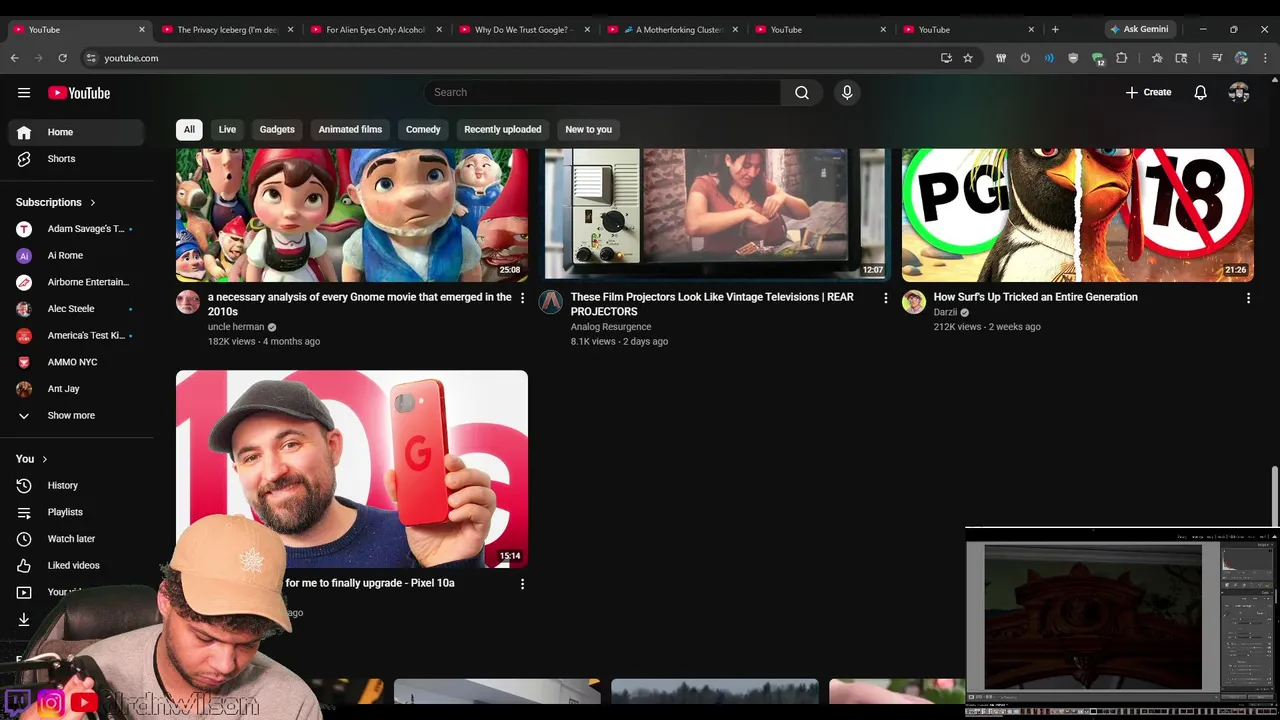Click the Create button
Image resolution: width=1280 pixels, height=720 pixels.
(x=1148, y=92)
